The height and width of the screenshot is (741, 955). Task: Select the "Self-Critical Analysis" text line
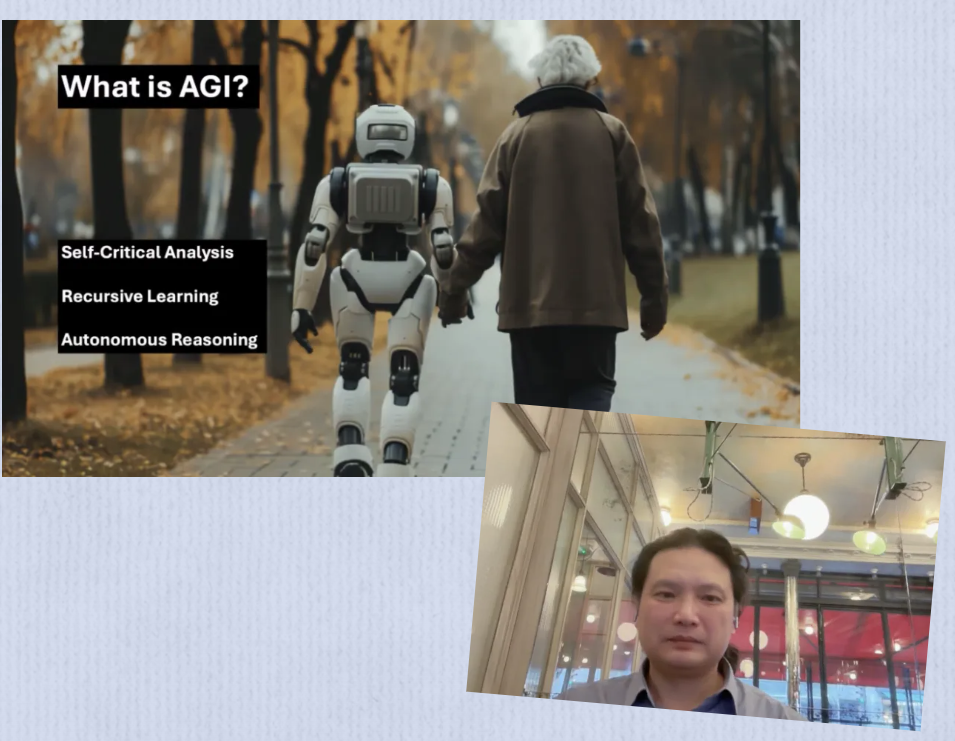pyautogui.click(x=147, y=252)
